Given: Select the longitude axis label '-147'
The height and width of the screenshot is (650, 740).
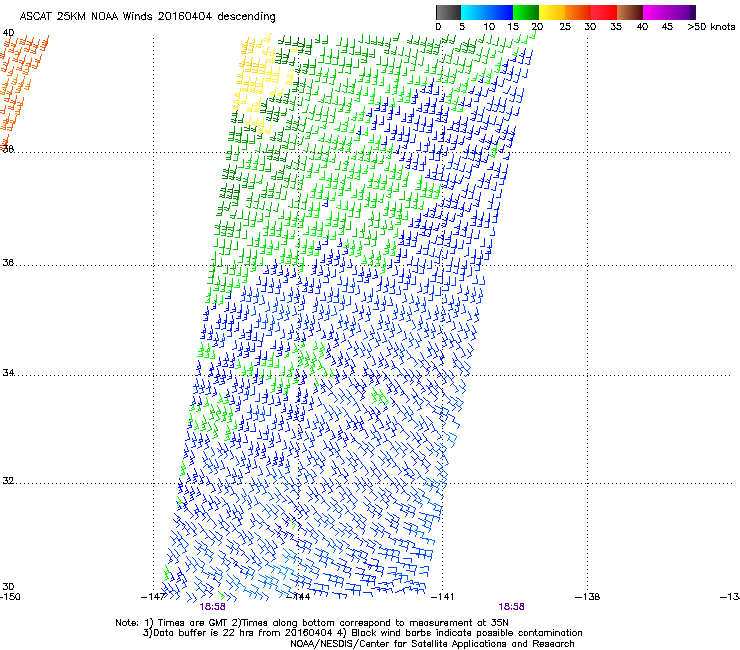Looking at the screenshot, I should (153, 597).
